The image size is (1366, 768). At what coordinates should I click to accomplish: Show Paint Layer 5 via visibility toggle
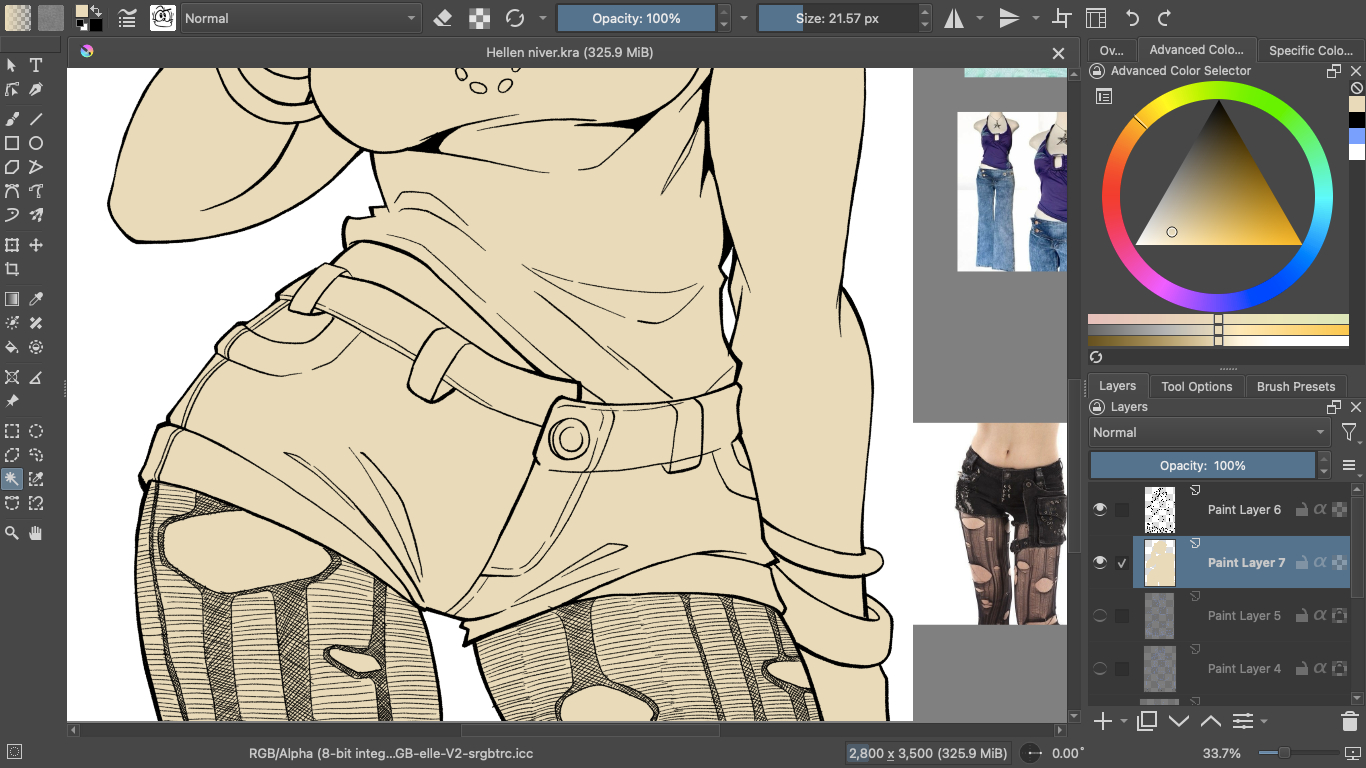point(1100,616)
